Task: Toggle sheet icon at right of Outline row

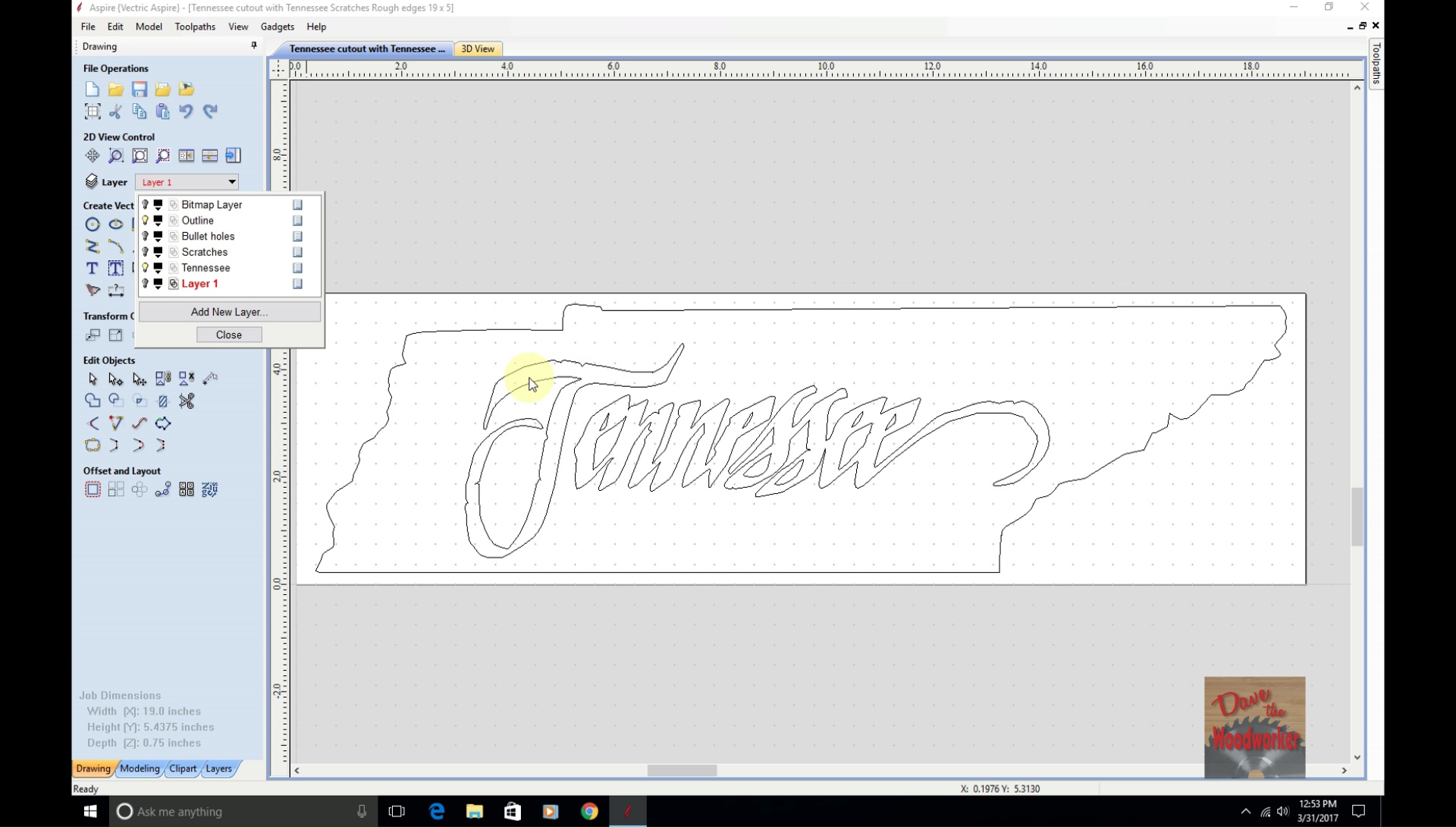Action: coord(298,221)
